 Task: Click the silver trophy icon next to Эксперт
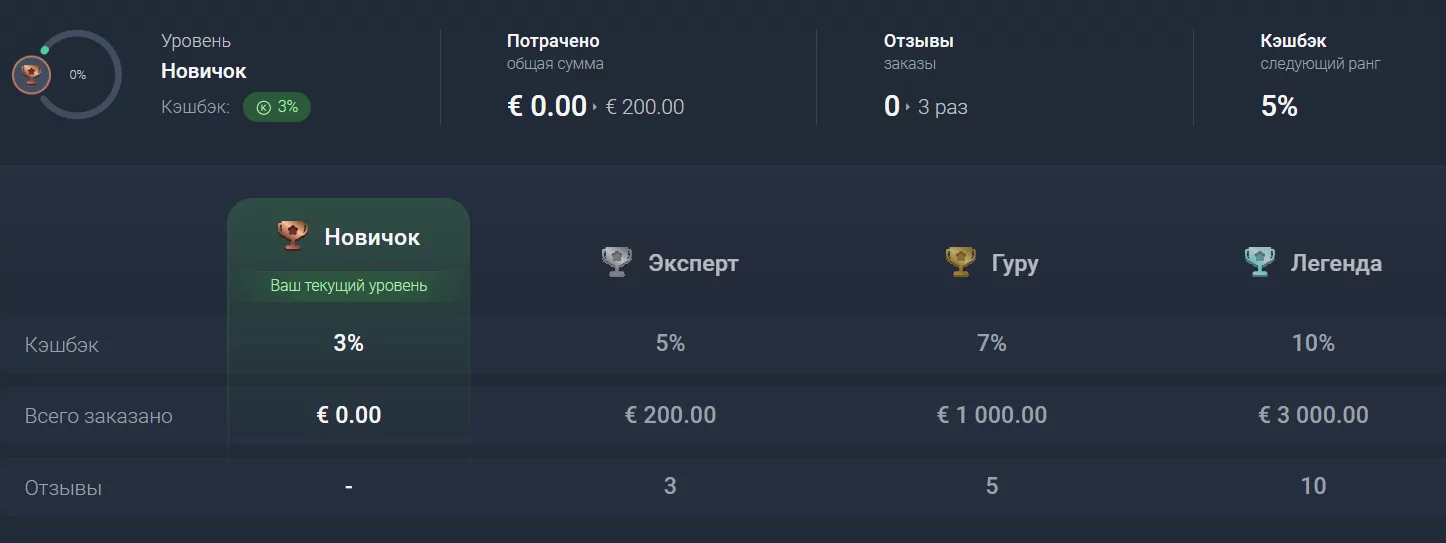tap(617, 263)
